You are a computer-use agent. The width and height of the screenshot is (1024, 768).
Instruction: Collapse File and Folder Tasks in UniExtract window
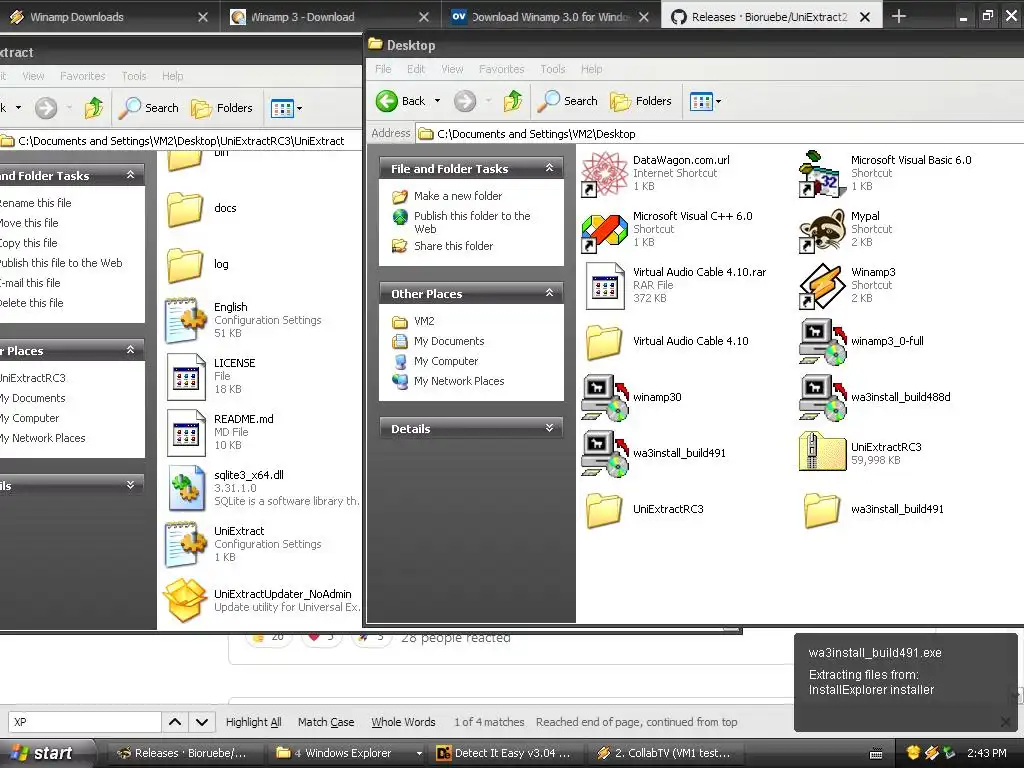point(131,175)
